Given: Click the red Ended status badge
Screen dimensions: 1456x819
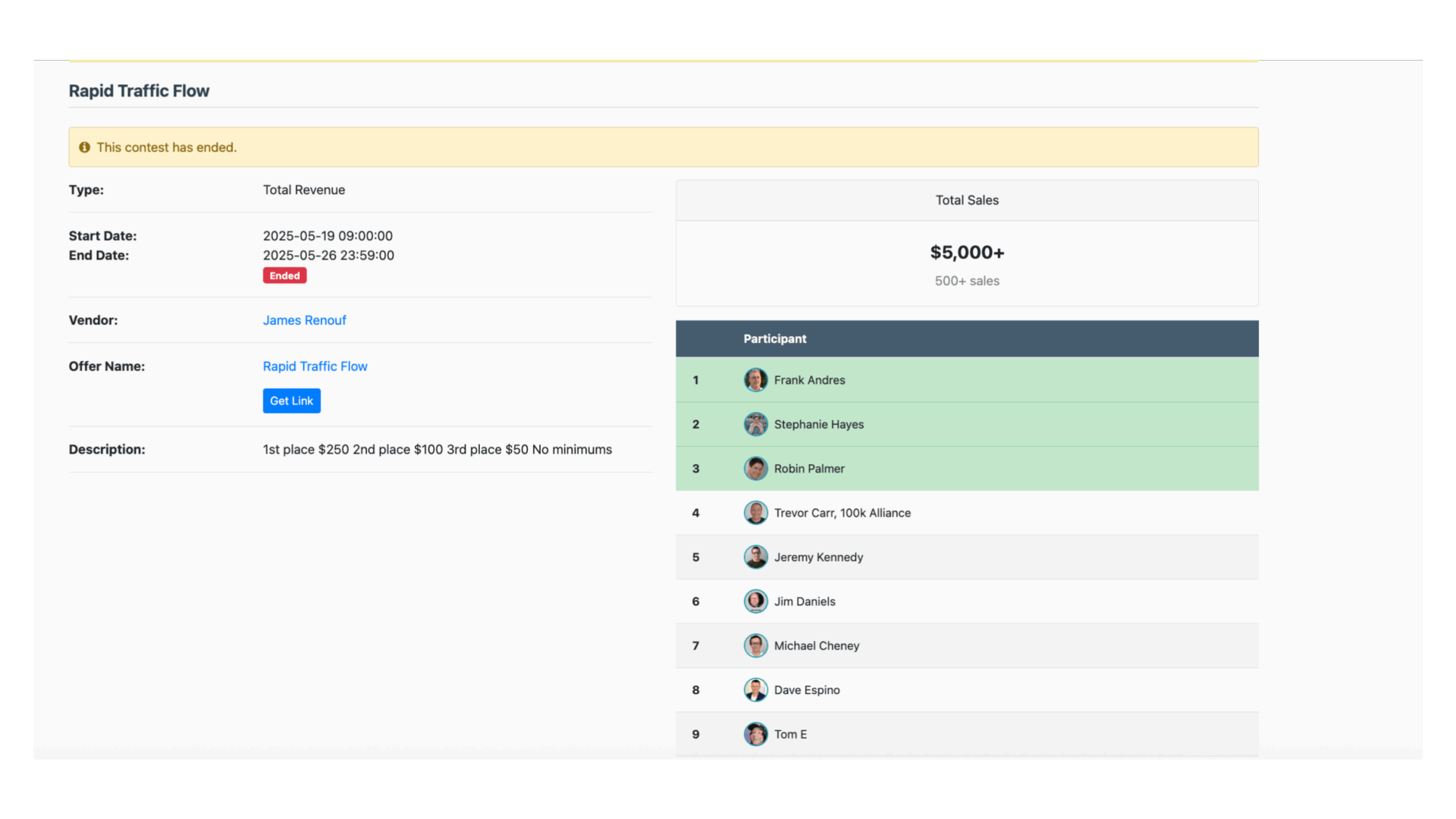Looking at the screenshot, I should [284, 275].
